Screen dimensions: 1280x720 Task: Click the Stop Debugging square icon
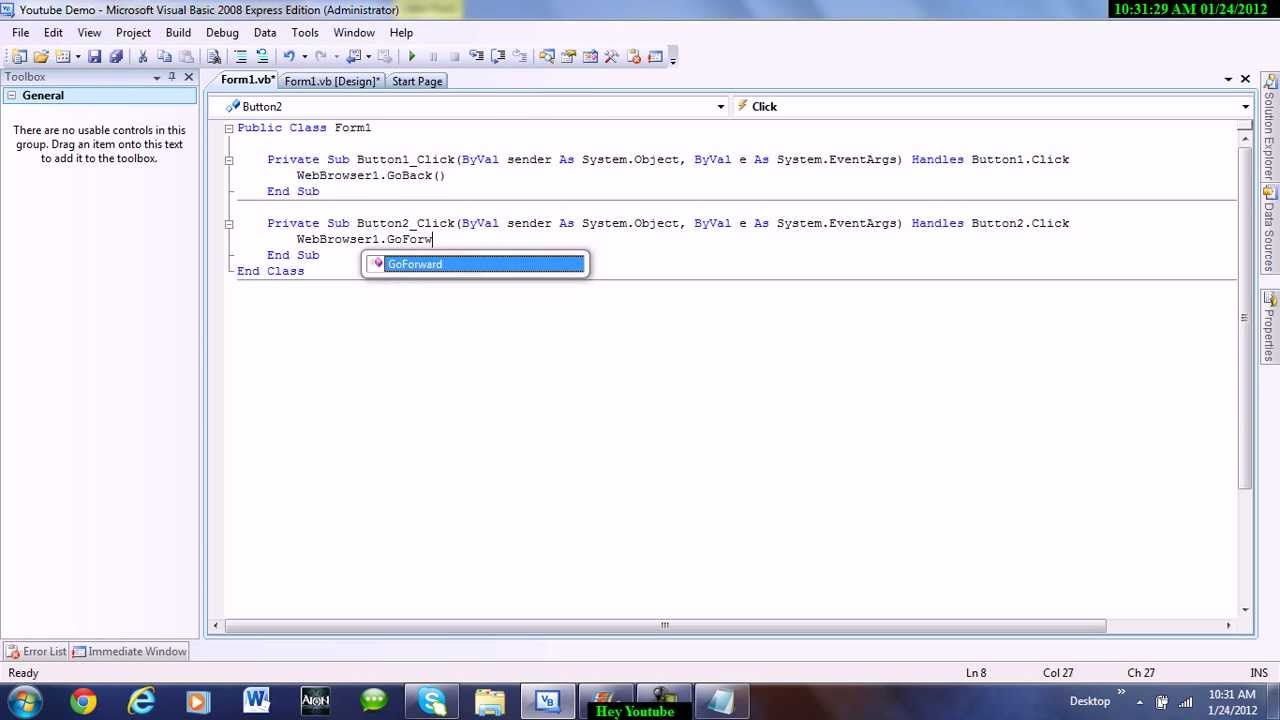pyautogui.click(x=455, y=57)
